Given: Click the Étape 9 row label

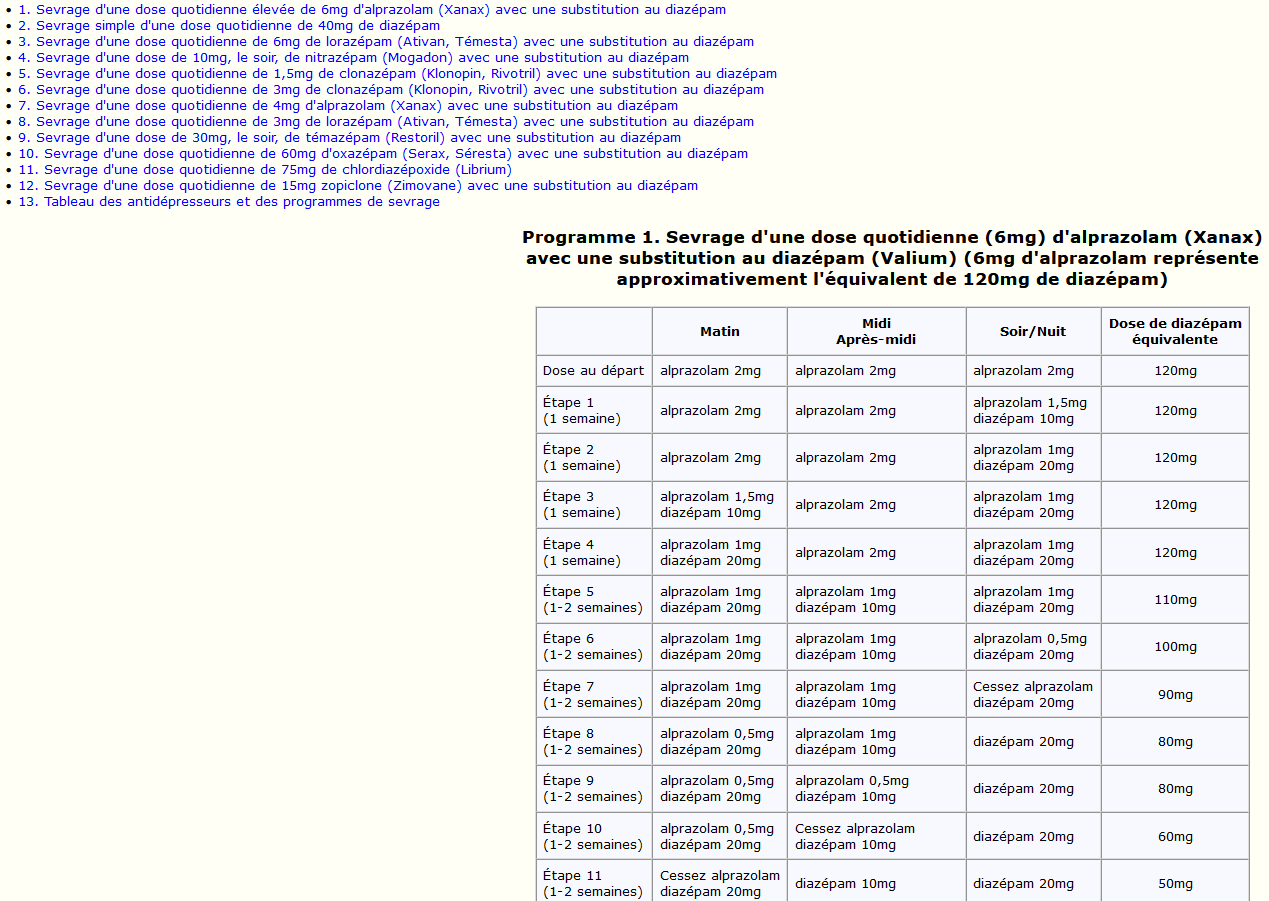Looking at the screenshot, I should pos(593,788).
